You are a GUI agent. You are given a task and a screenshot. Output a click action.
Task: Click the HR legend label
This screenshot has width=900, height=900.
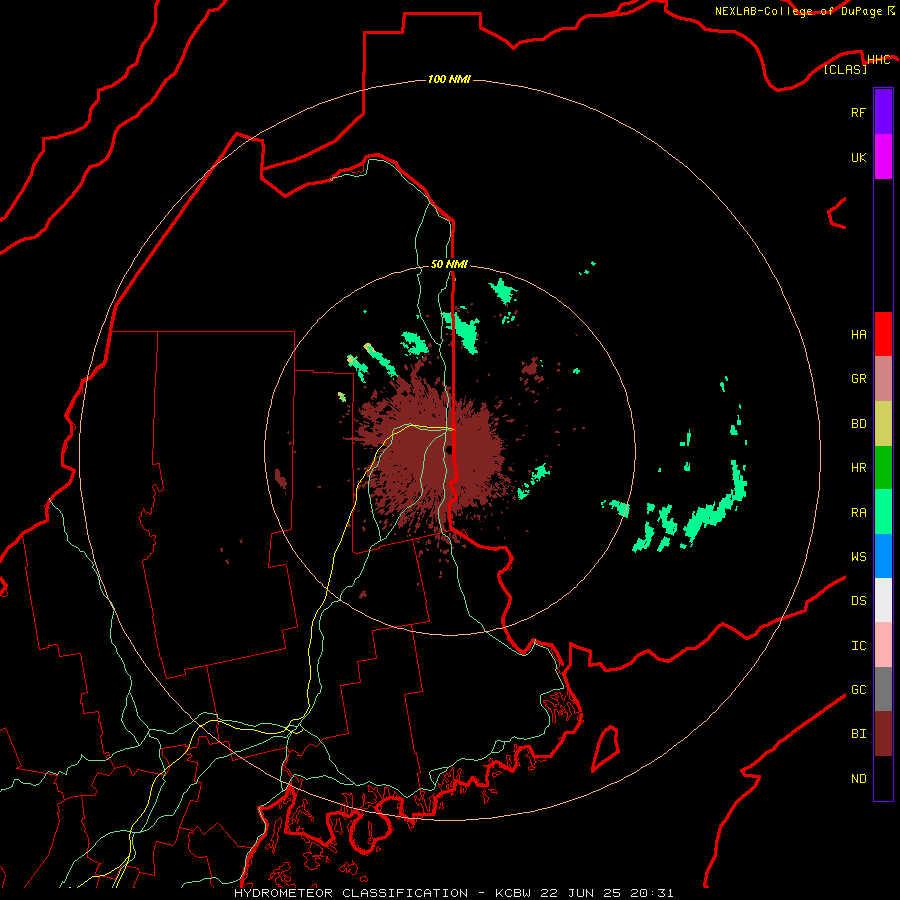tap(858, 468)
